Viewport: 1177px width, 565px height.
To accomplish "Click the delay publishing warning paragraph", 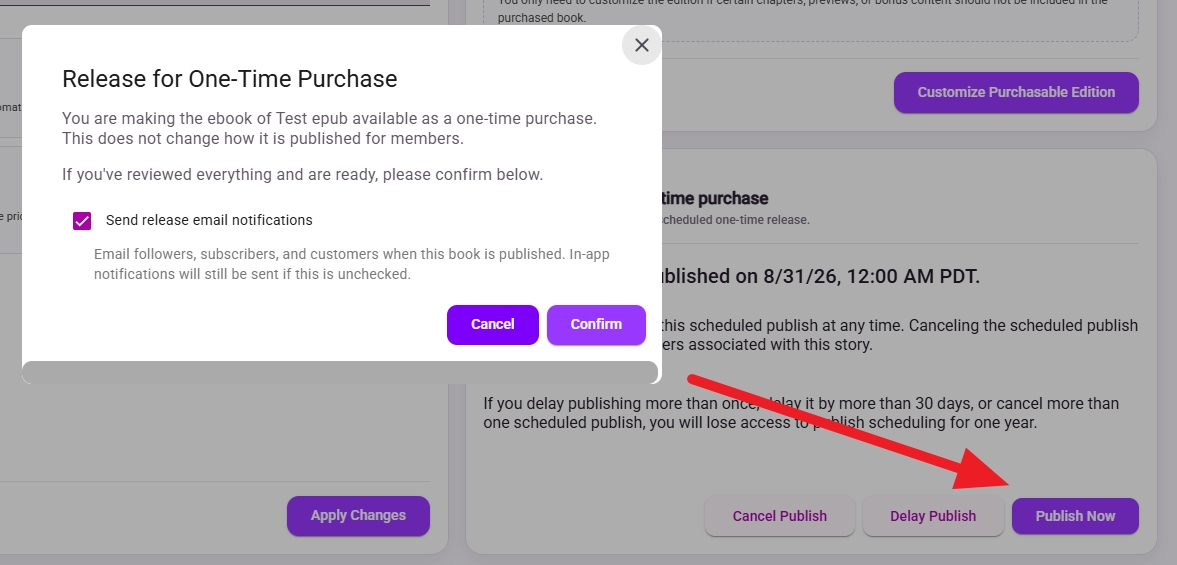I will [801, 413].
